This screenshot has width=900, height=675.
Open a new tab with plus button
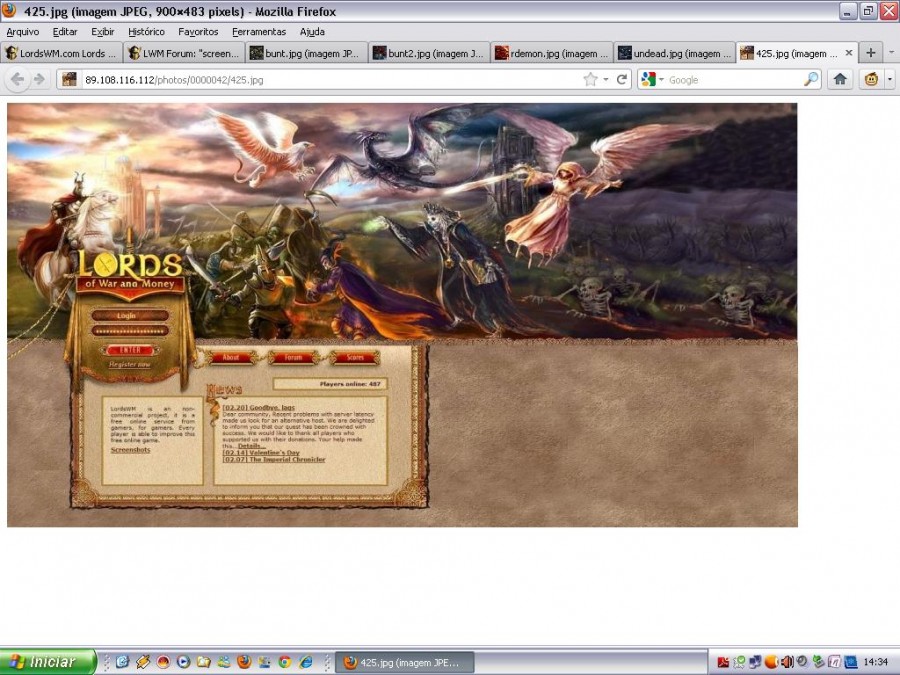(871, 53)
